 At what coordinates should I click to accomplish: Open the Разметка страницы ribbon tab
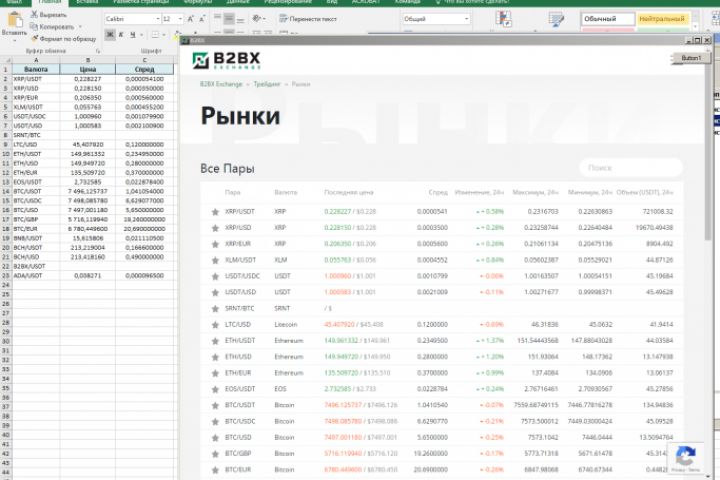141,2
